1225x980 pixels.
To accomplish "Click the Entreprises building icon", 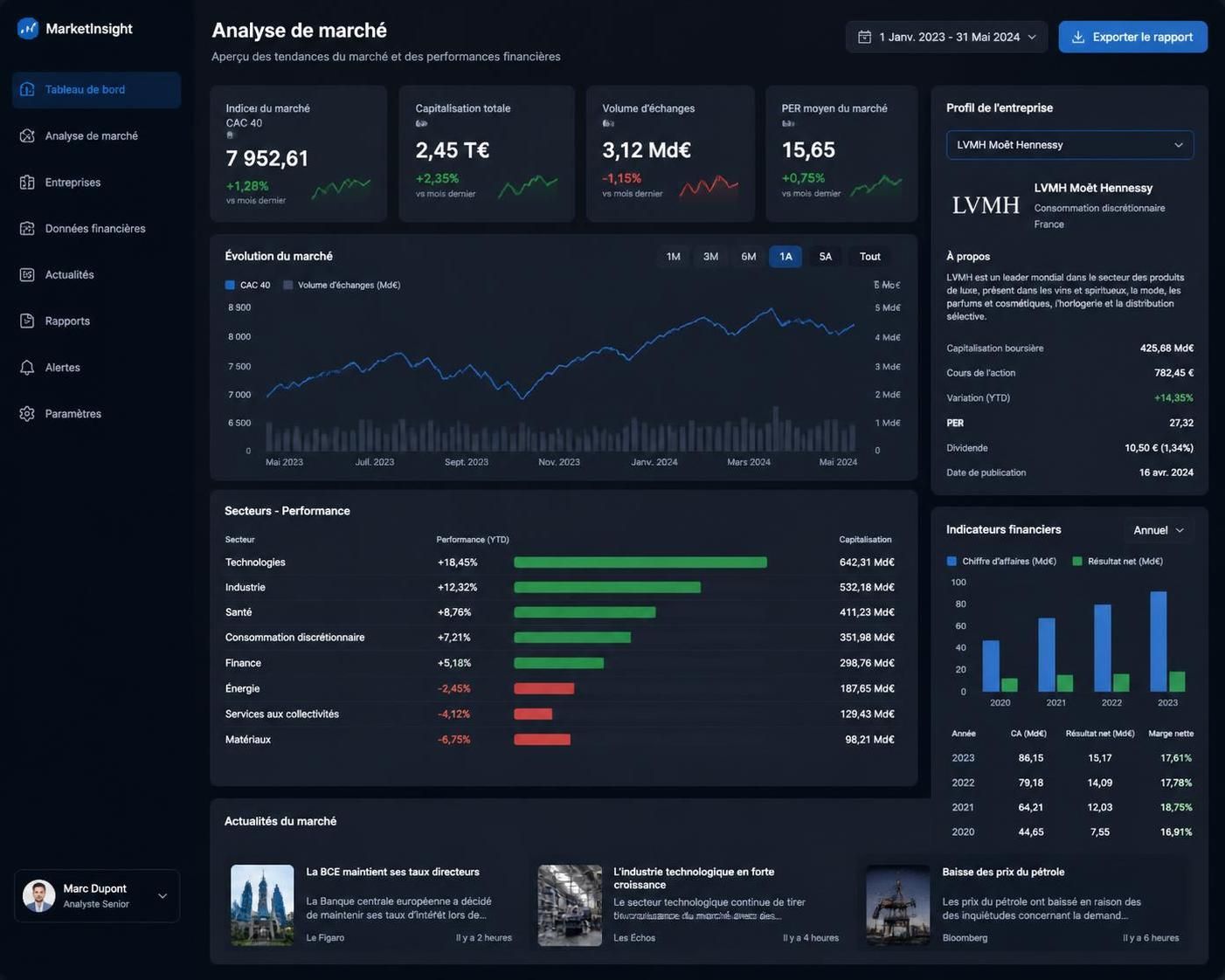I will click(27, 182).
